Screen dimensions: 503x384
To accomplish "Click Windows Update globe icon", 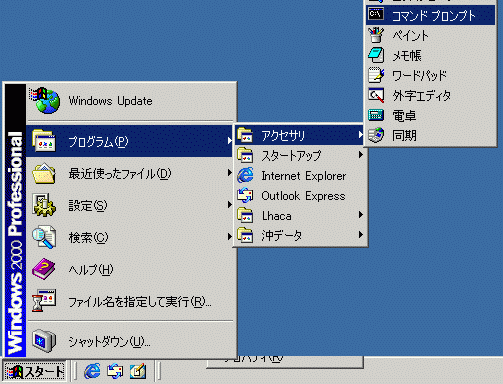I will pyautogui.click(x=45, y=100).
